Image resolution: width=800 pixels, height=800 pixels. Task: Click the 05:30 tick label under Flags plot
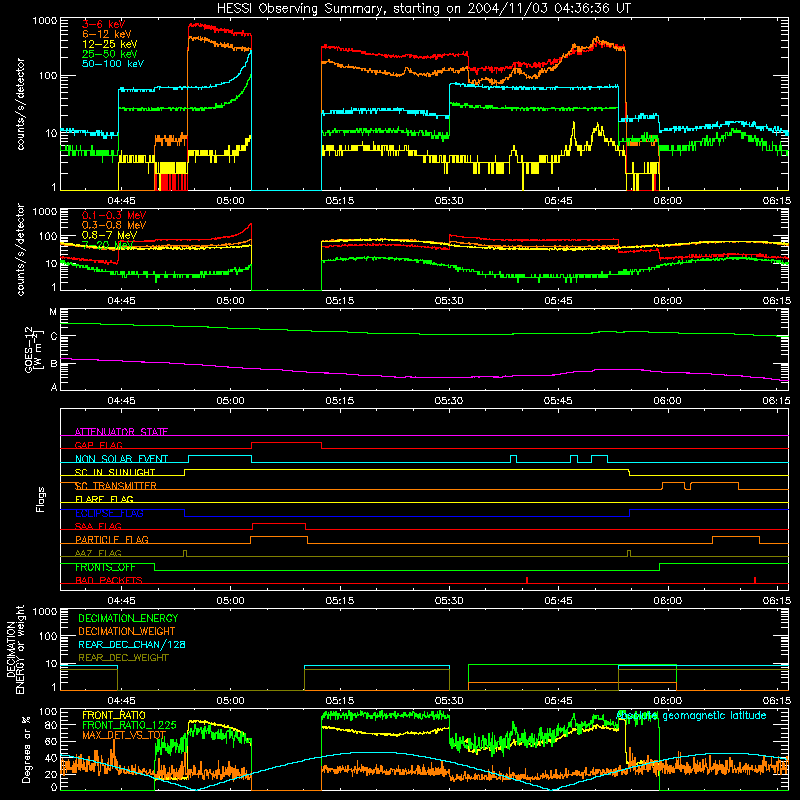tap(449, 601)
